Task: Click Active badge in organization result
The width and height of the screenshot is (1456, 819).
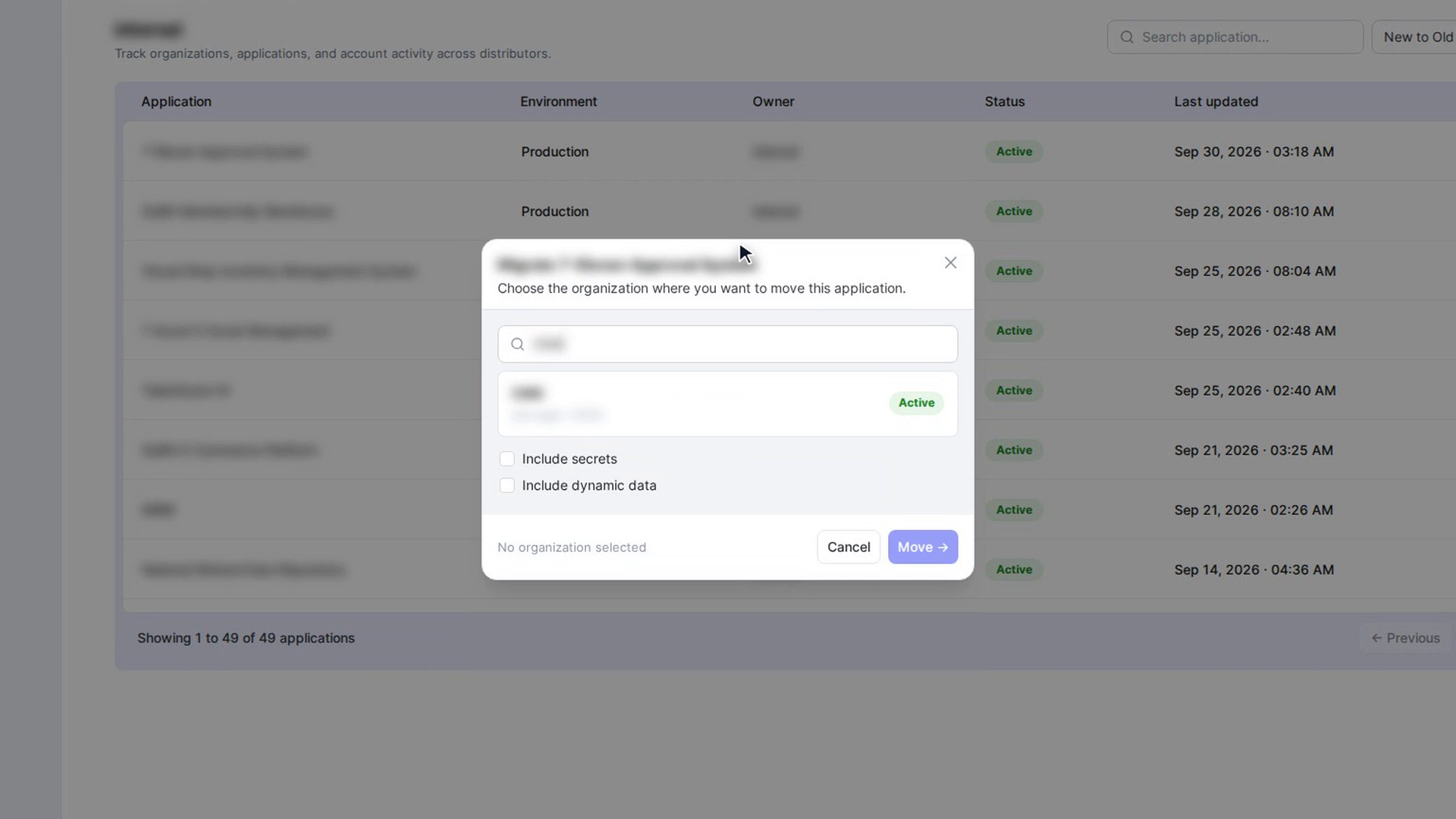Action: pos(916,403)
